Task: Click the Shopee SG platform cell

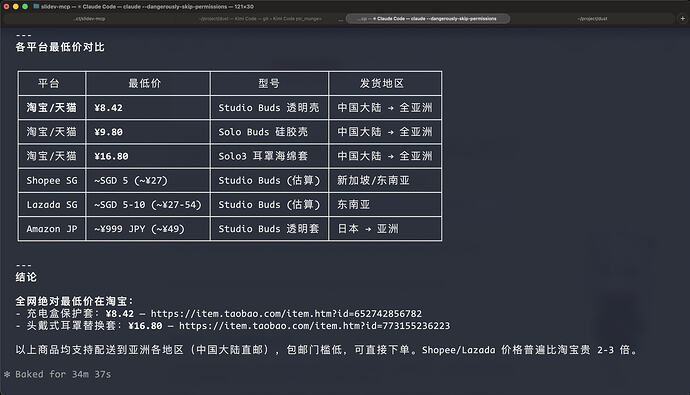Action: (x=52, y=180)
